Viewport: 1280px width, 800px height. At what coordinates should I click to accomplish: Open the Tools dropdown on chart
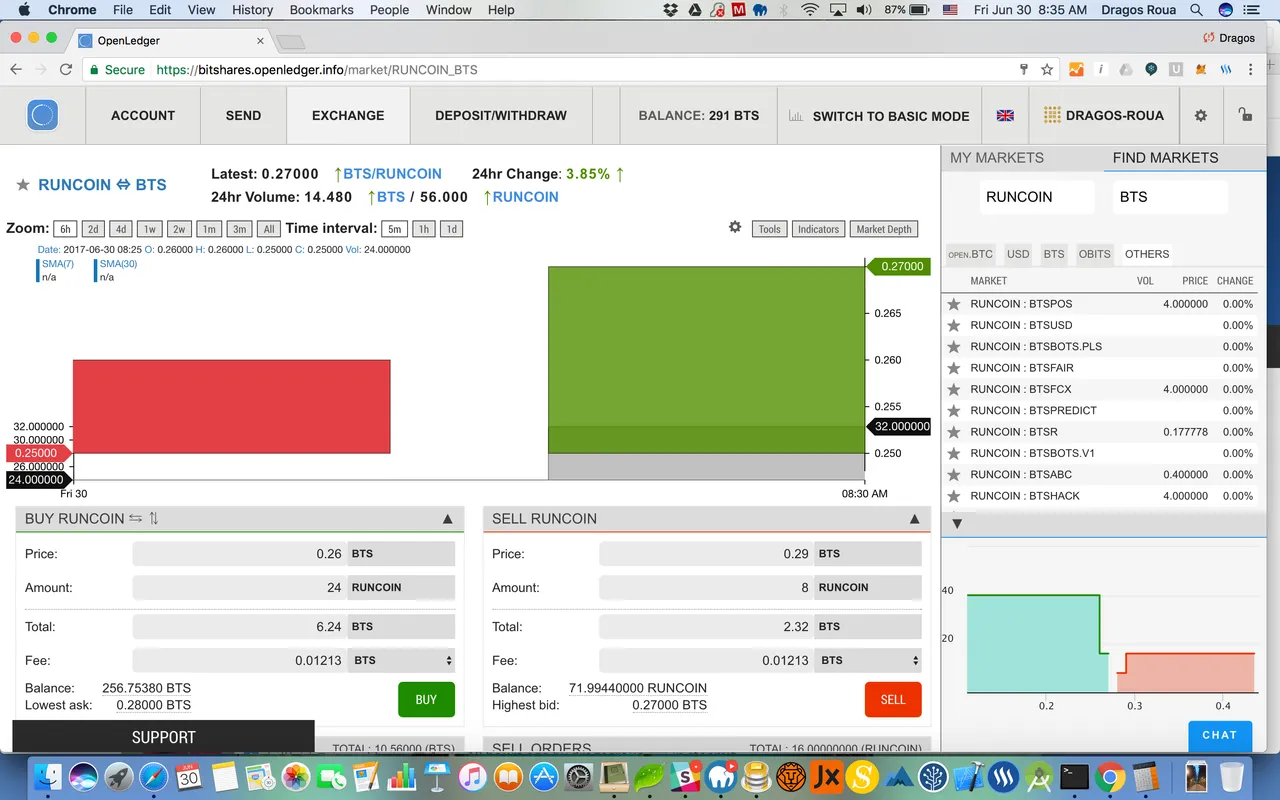(x=769, y=229)
